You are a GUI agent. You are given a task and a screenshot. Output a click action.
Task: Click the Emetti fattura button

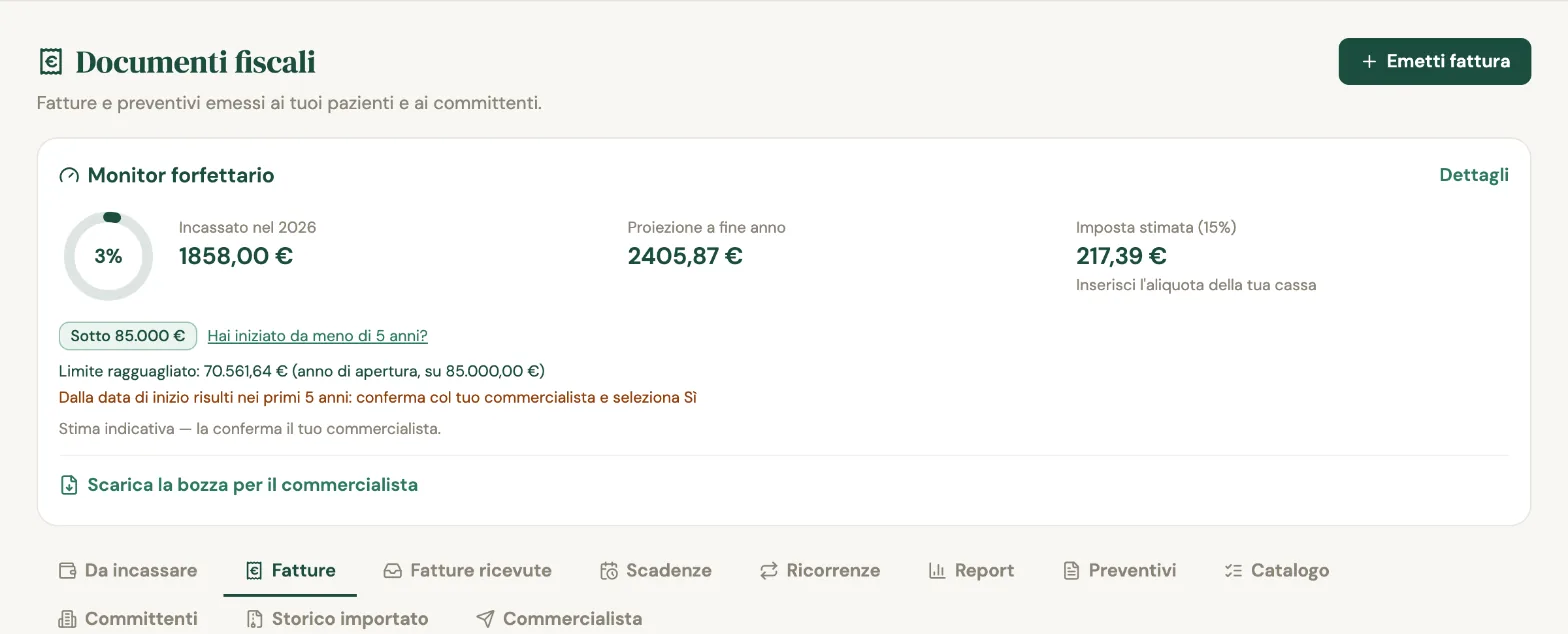point(1434,62)
